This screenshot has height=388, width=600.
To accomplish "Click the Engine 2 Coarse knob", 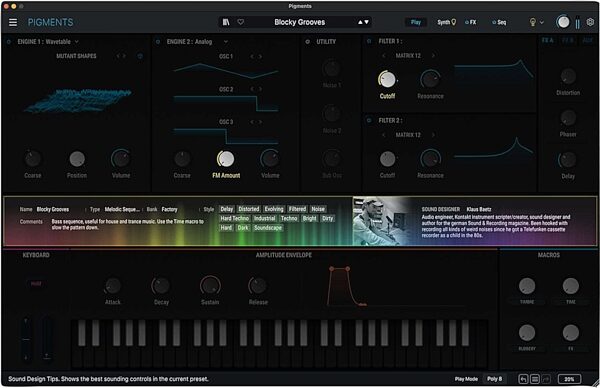I will [x=182, y=159].
